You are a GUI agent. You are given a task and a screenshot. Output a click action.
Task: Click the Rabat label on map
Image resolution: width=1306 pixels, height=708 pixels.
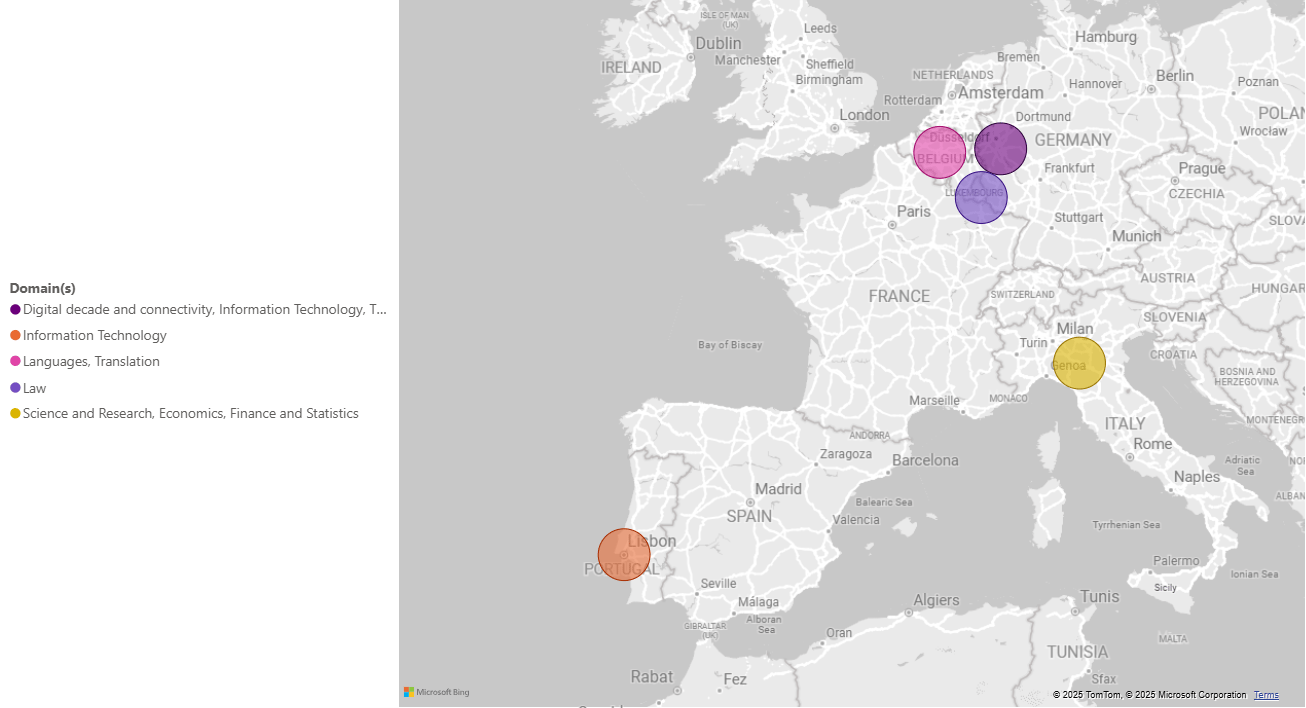click(x=652, y=677)
